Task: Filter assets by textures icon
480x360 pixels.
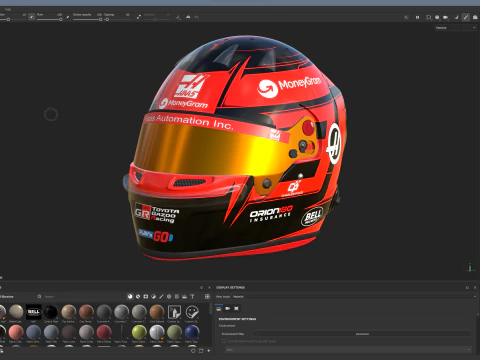Action: (177, 296)
